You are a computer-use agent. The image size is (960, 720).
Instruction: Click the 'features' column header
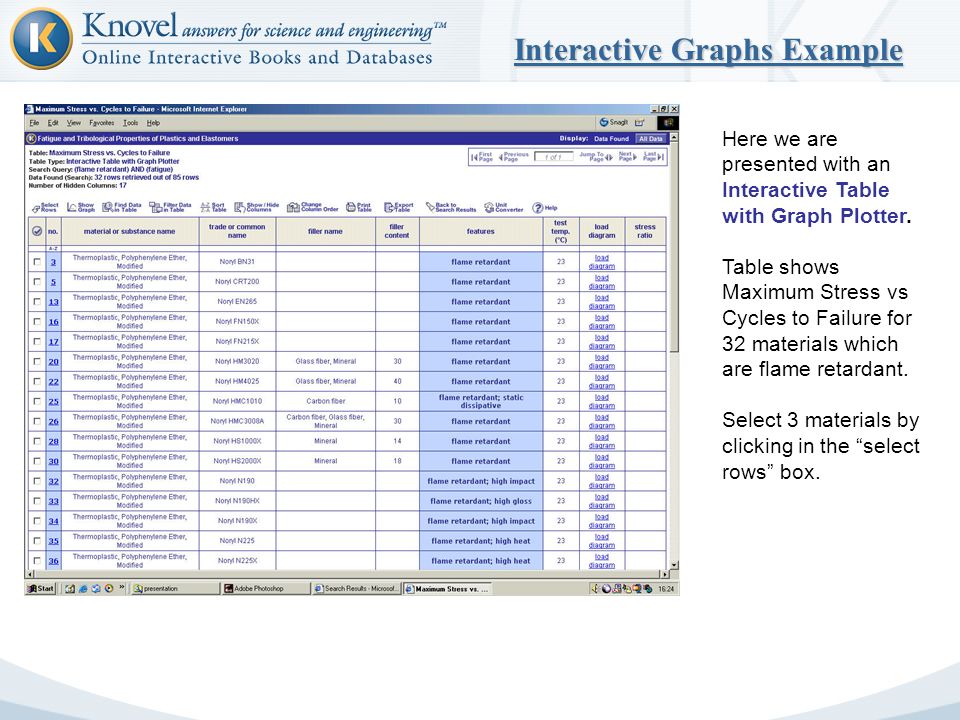point(481,231)
